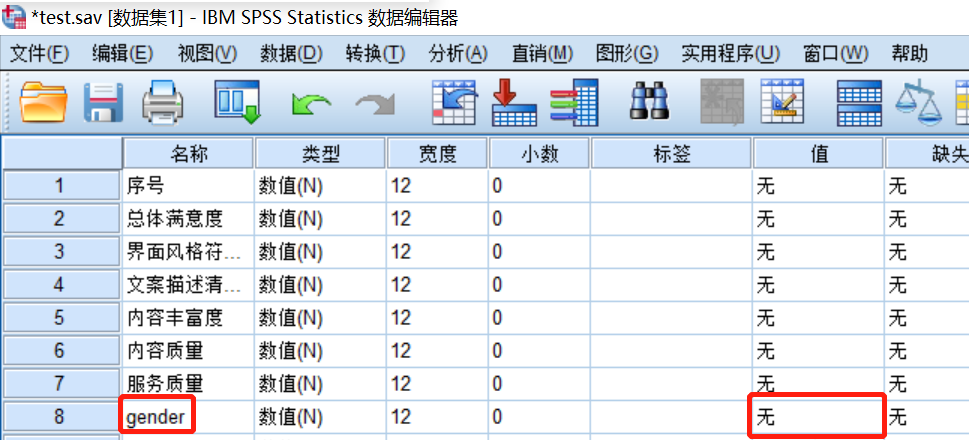Open the 图形(G) menu

point(627,54)
